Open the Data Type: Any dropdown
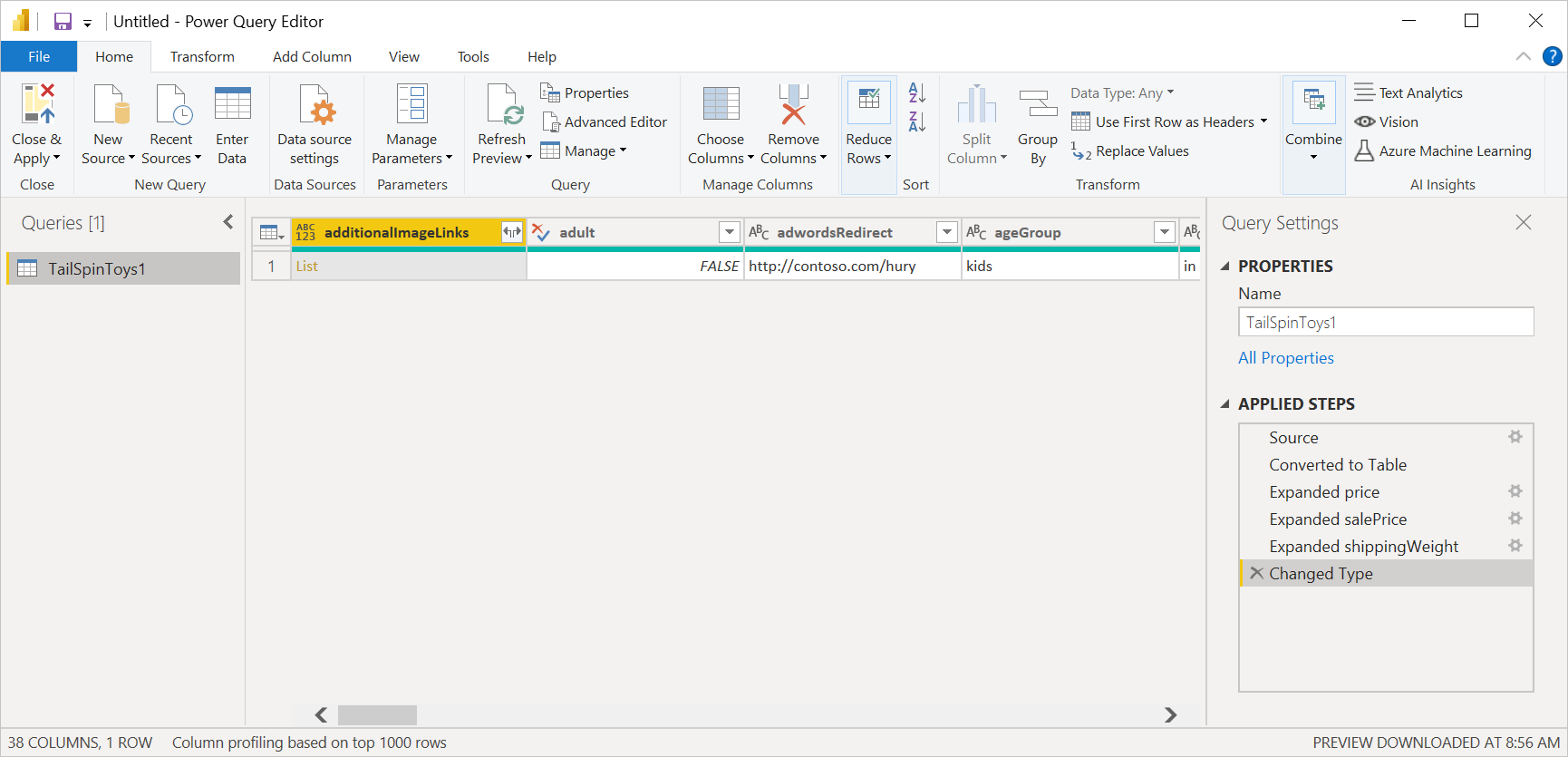The image size is (1568, 757). [1122, 92]
